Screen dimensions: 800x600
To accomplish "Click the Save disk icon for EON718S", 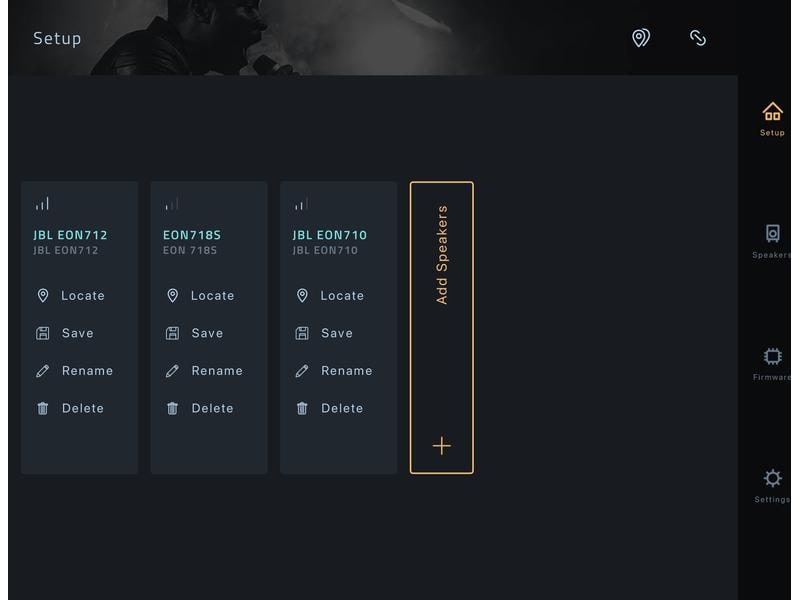I will pyautogui.click(x=172, y=333).
